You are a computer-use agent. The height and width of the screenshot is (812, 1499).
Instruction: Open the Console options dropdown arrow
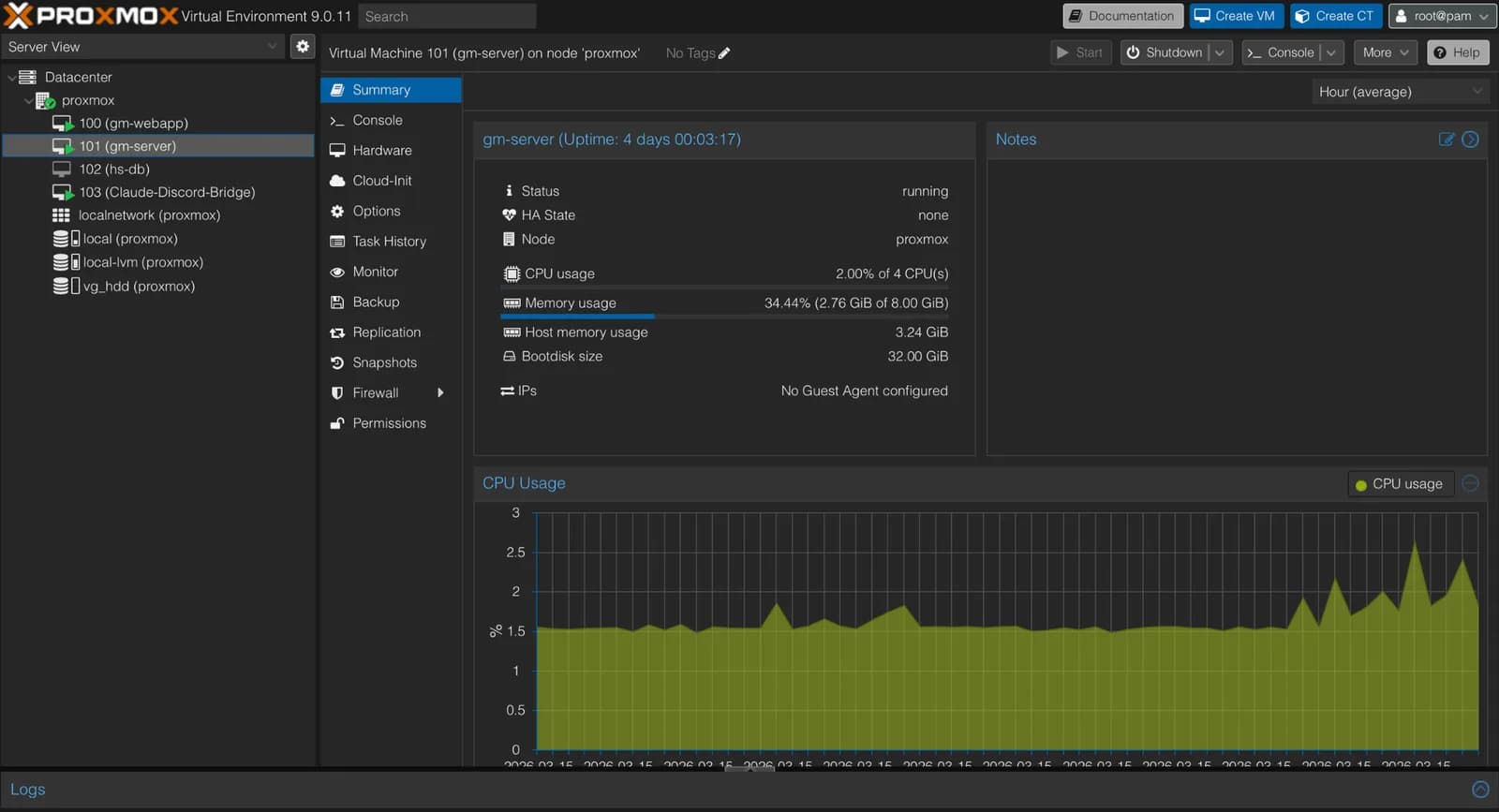click(1331, 53)
